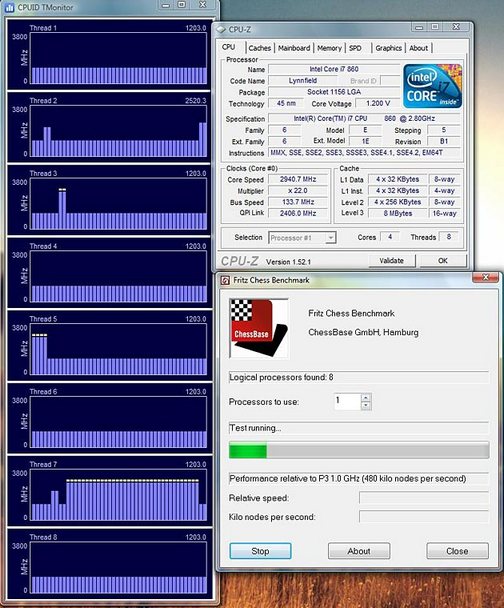
Task: Click the instructions list 'MMX, SSE, SSE2...'
Action: tap(364, 153)
